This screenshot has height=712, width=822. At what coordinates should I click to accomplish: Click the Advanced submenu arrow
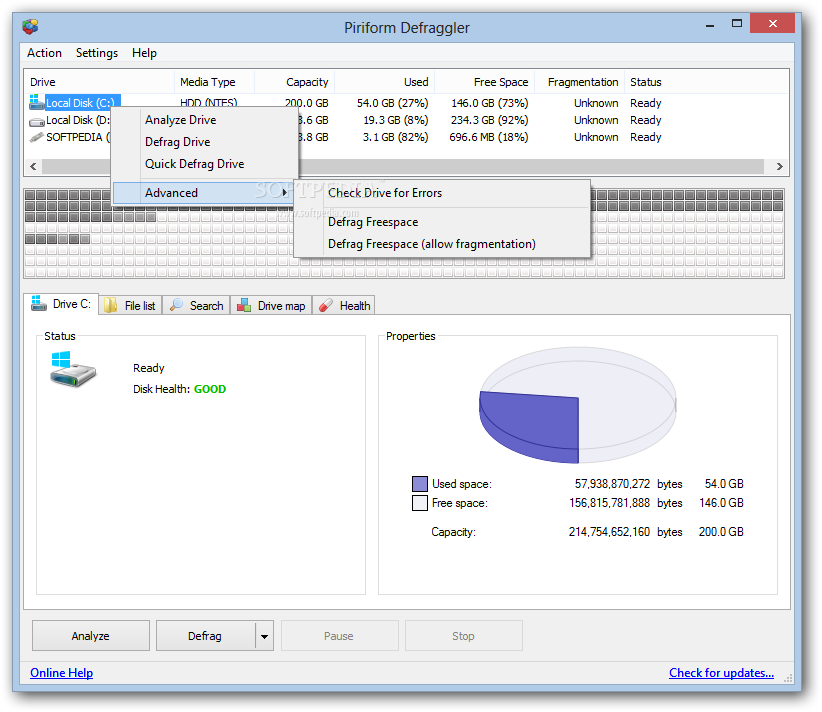point(285,193)
